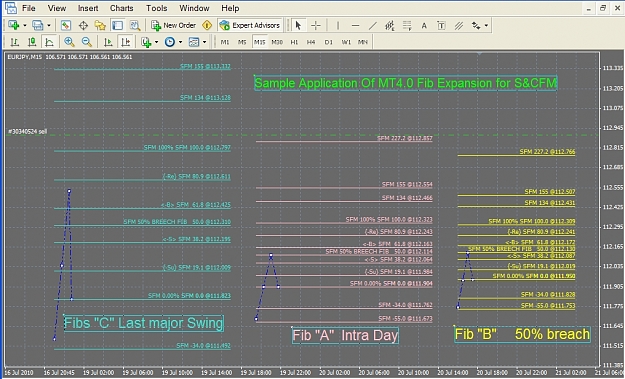Open MetaEditor via yellow diamond icon
The height and width of the screenshot is (379, 625).
click(207, 26)
